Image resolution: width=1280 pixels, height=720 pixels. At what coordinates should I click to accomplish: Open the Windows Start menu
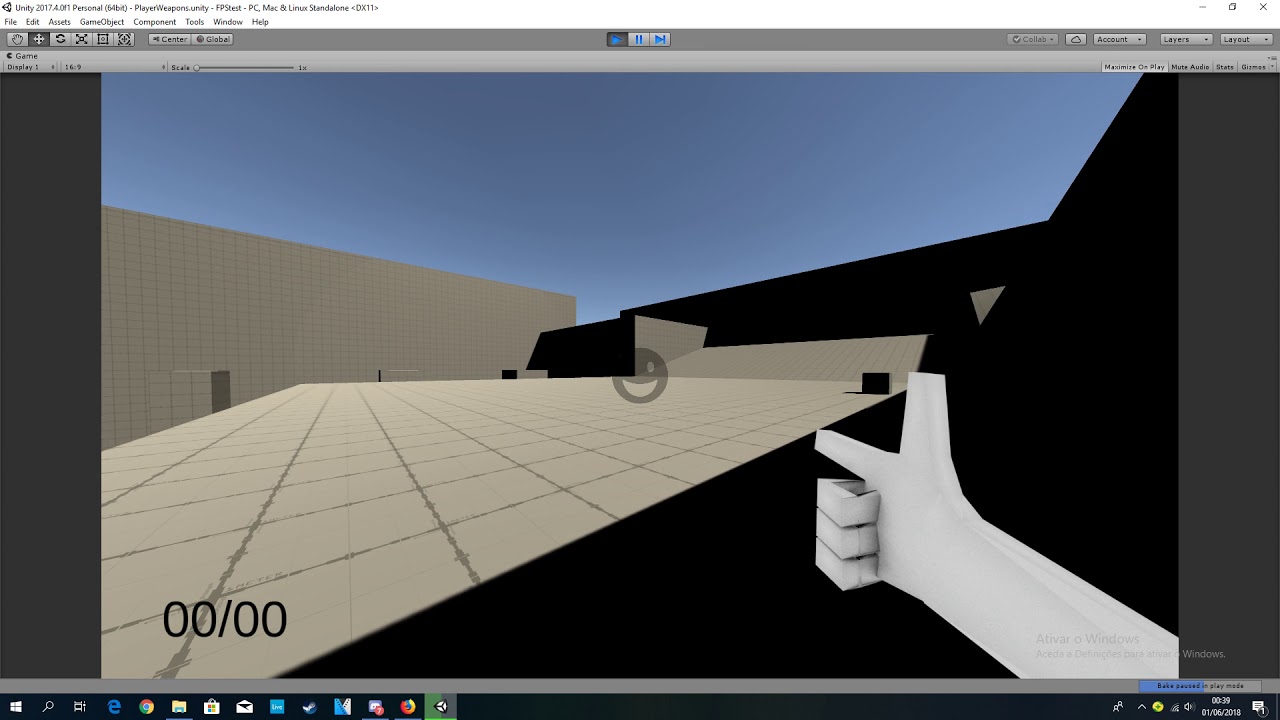tap(16, 707)
